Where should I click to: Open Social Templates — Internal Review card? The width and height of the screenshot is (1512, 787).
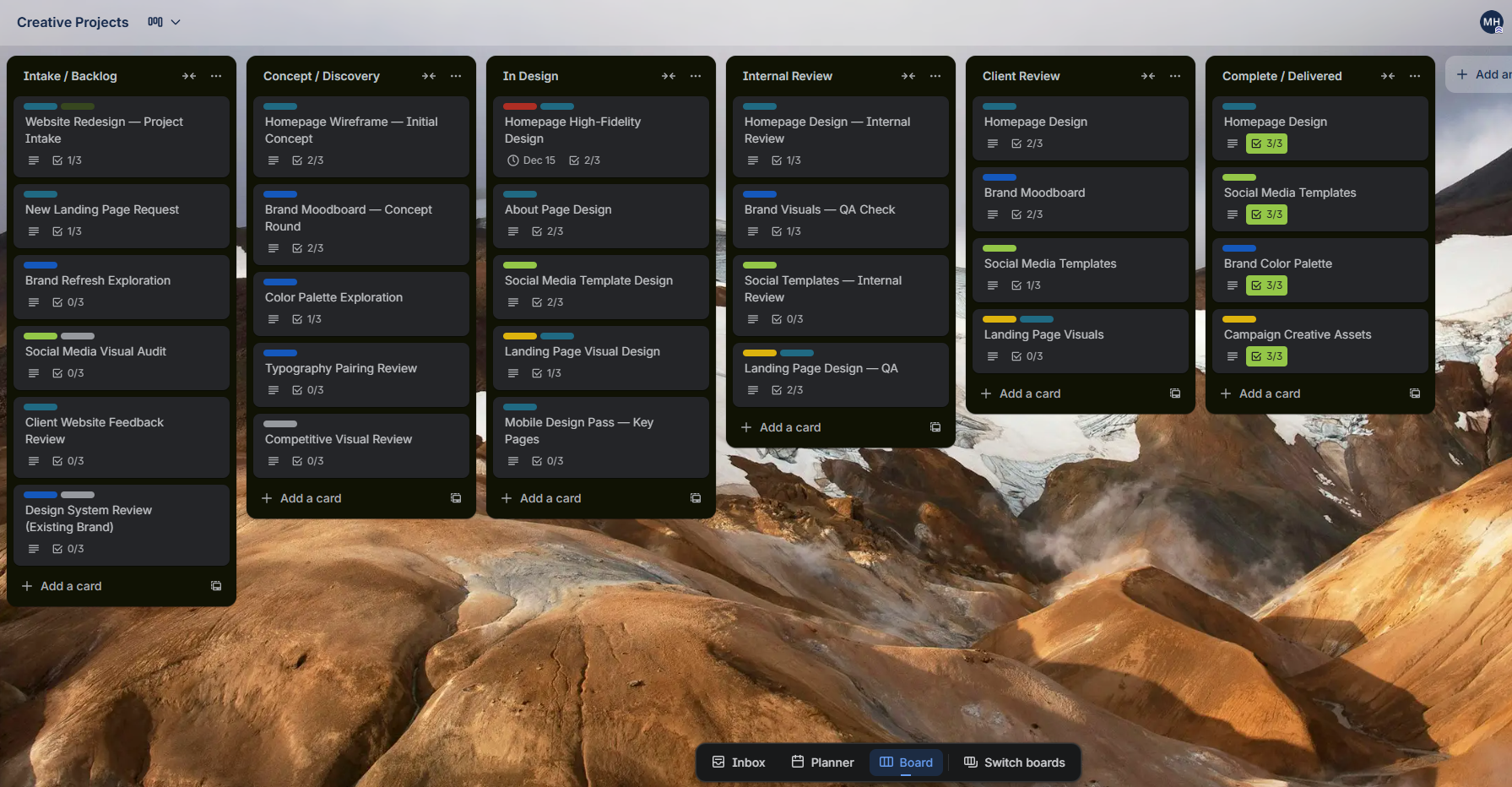[841, 296]
